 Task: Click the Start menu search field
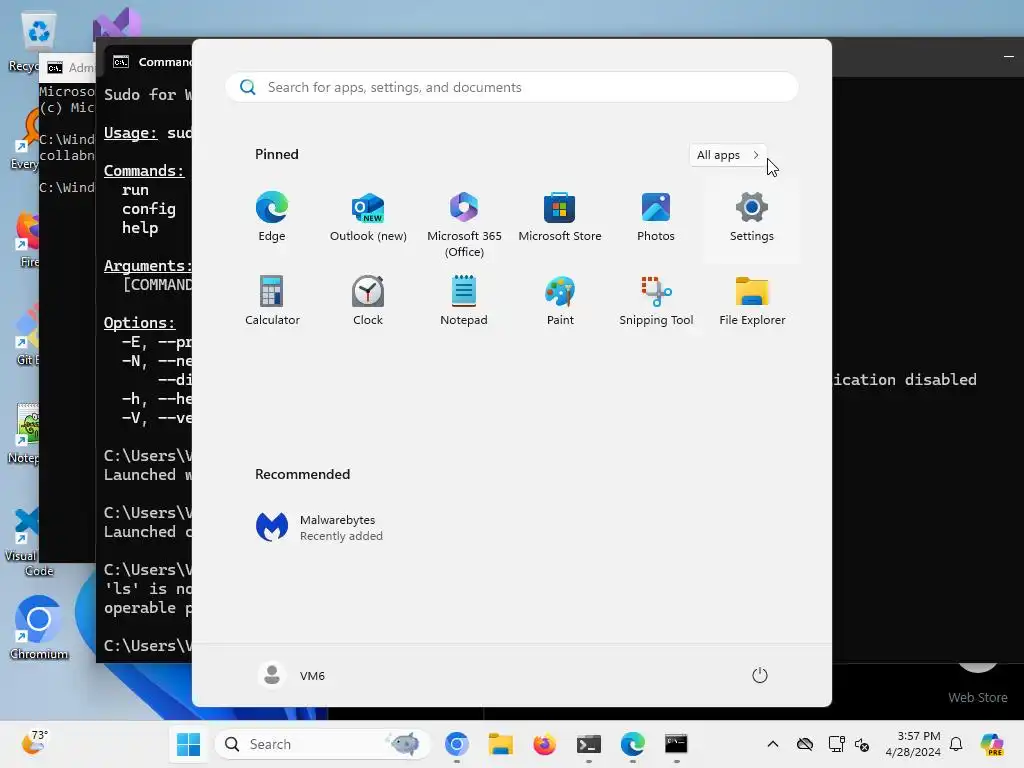click(511, 88)
